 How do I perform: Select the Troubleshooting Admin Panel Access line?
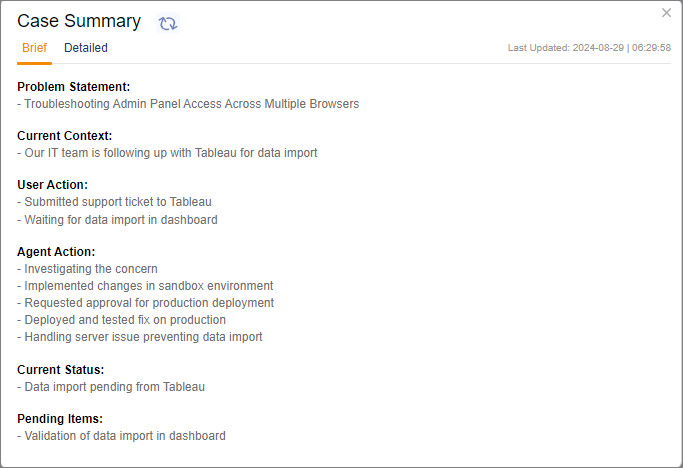pos(188,104)
